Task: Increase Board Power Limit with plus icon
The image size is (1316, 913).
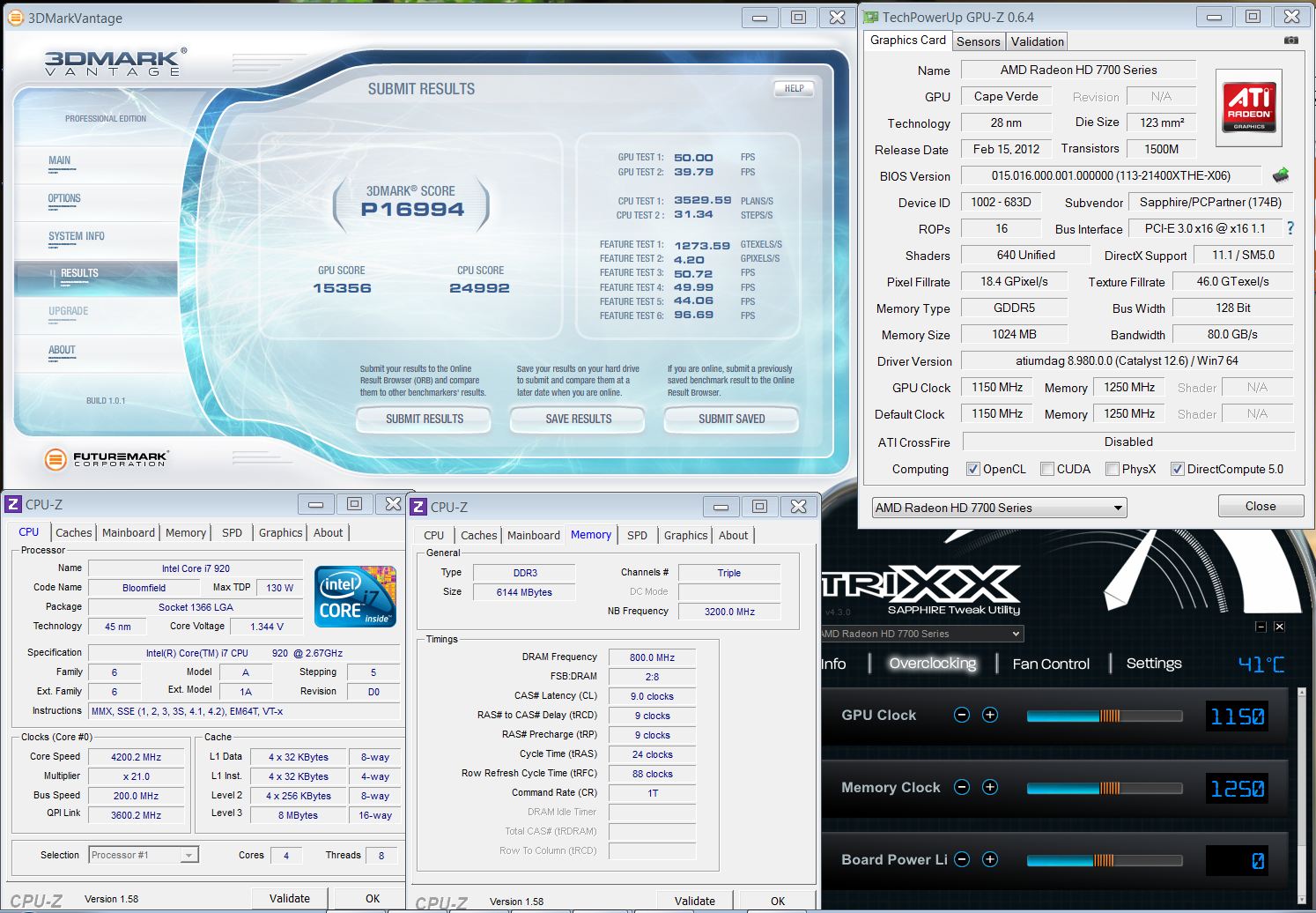Action: (990, 859)
